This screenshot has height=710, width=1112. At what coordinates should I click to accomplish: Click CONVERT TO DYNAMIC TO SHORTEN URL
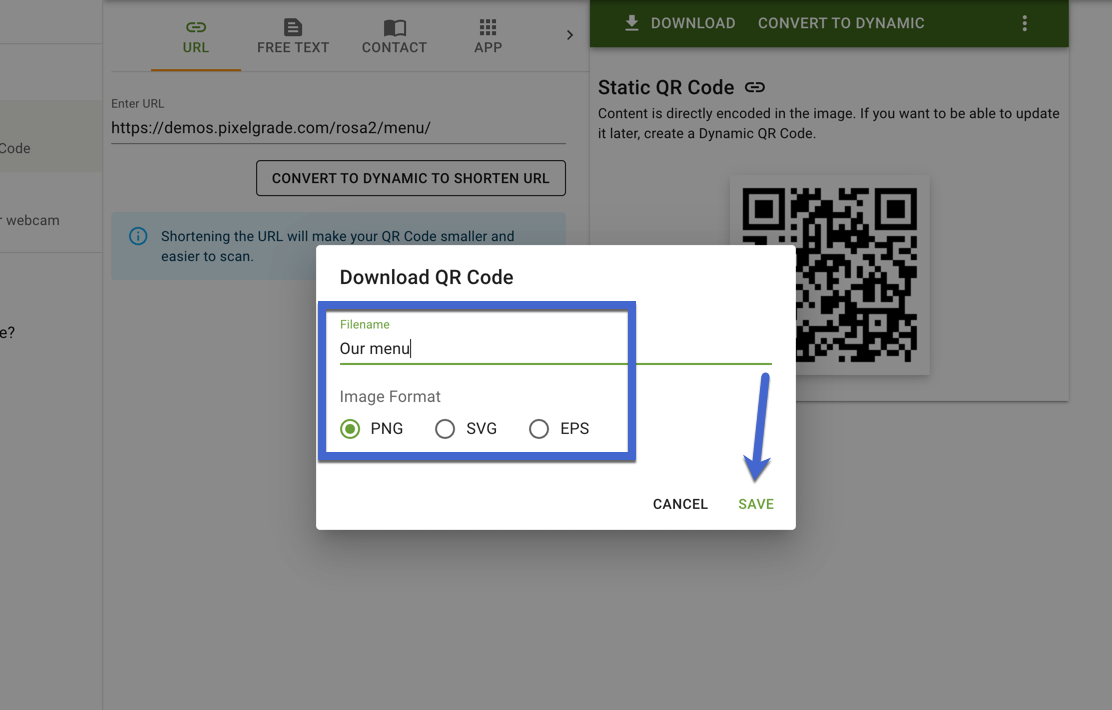pyautogui.click(x=410, y=178)
